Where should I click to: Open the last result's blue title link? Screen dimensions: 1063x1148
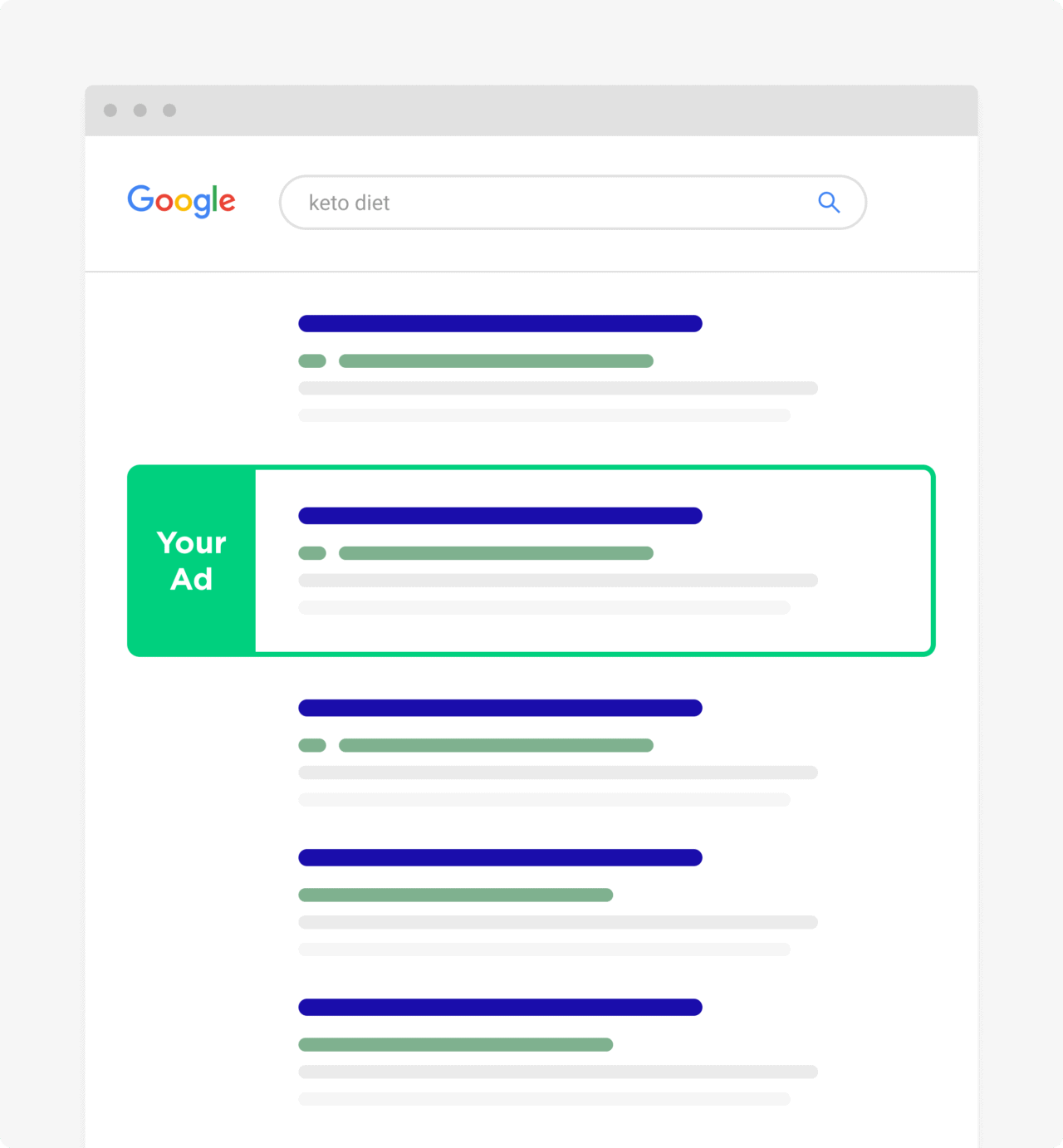(500, 1007)
